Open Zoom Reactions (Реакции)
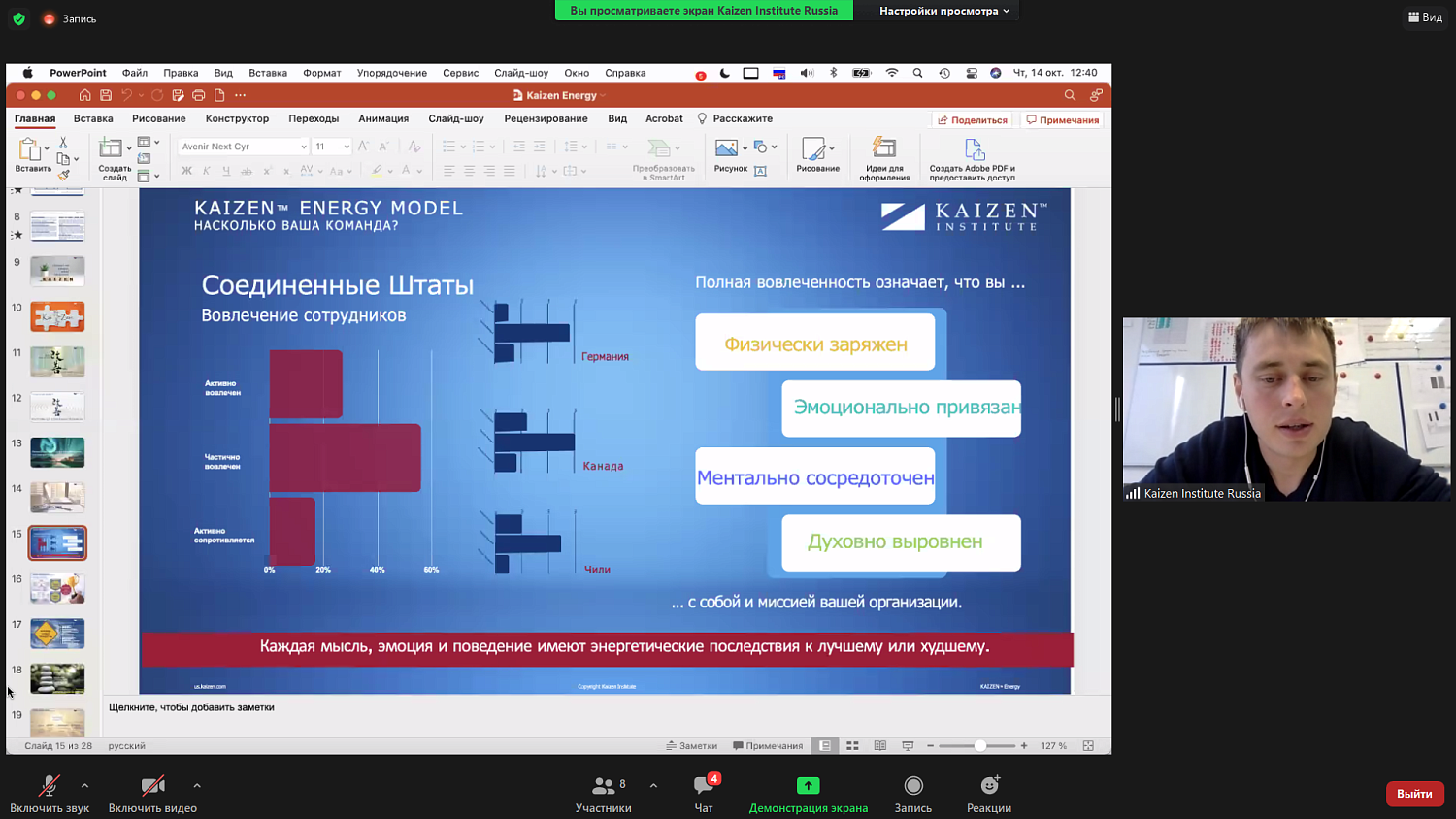 (989, 794)
